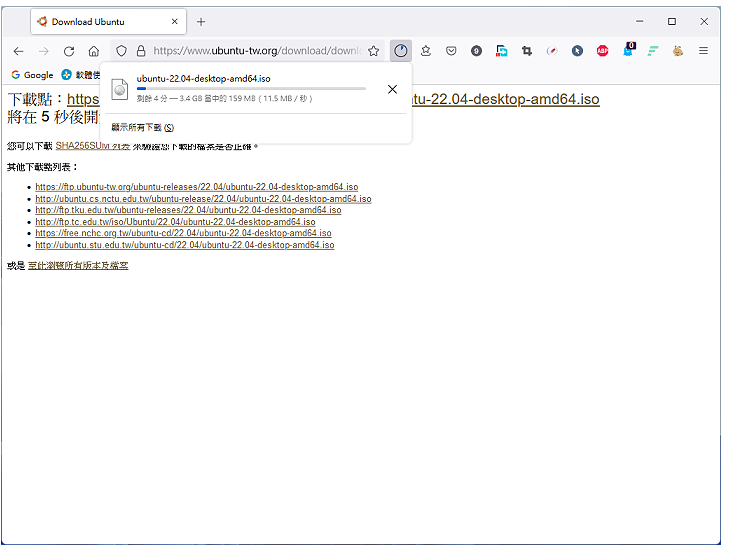737x550 pixels.
Task: Show all downloads entry
Action: (142, 127)
